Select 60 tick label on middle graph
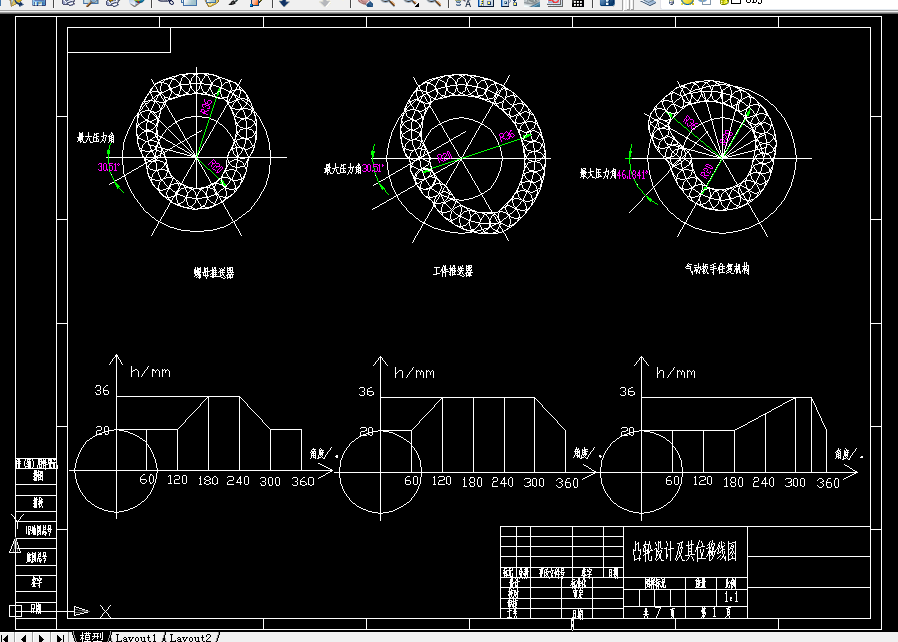This screenshot has width=898, height=642. tap(412, 480)
